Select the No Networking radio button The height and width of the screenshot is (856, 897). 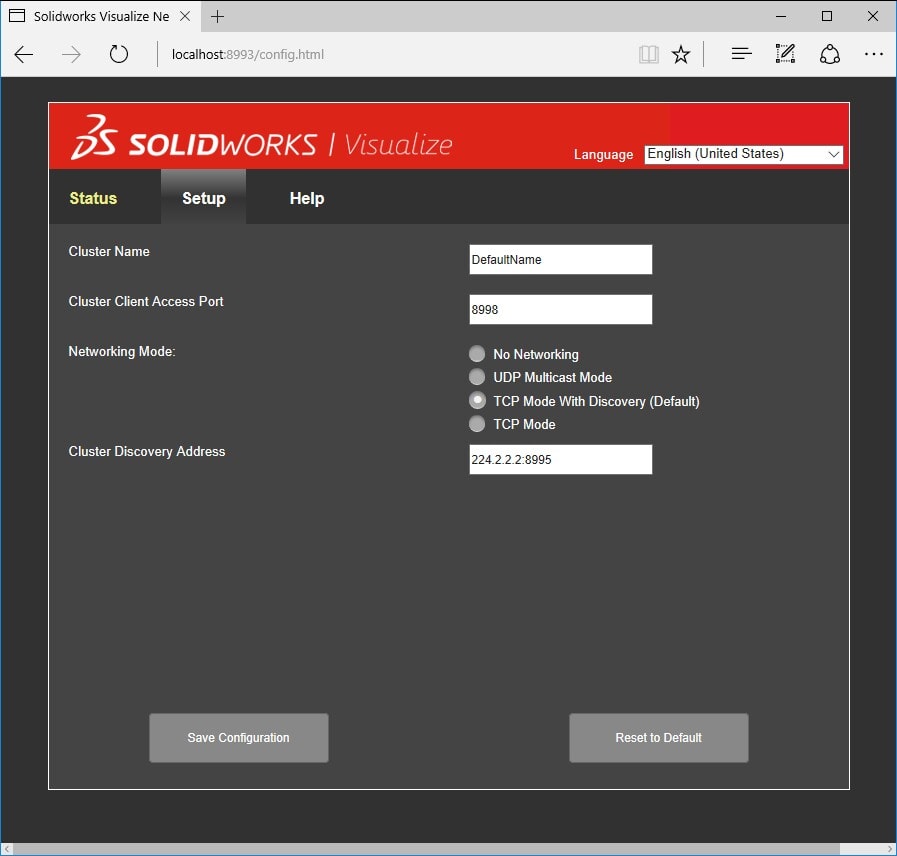477,354
